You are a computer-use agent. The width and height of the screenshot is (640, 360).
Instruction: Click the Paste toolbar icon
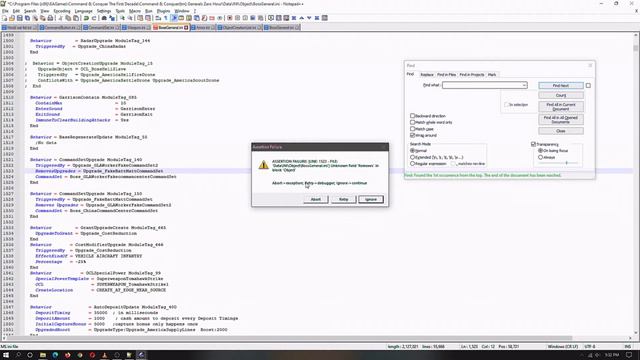[x=76, y=18]
